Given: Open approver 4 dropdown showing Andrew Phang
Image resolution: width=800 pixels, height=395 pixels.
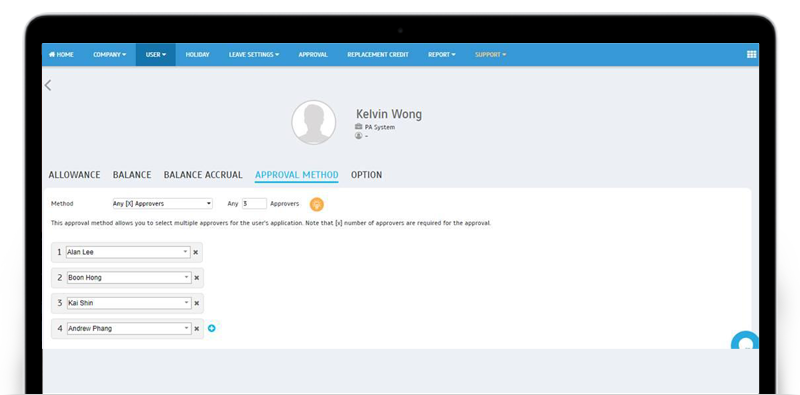Looking at the screenshot, I should tap(129, 329).
